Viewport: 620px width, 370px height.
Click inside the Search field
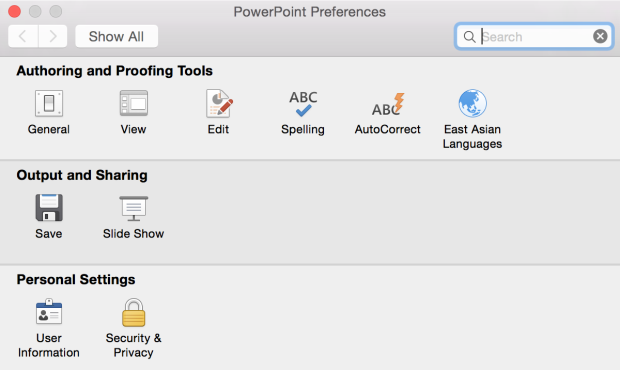click(534, 36)
